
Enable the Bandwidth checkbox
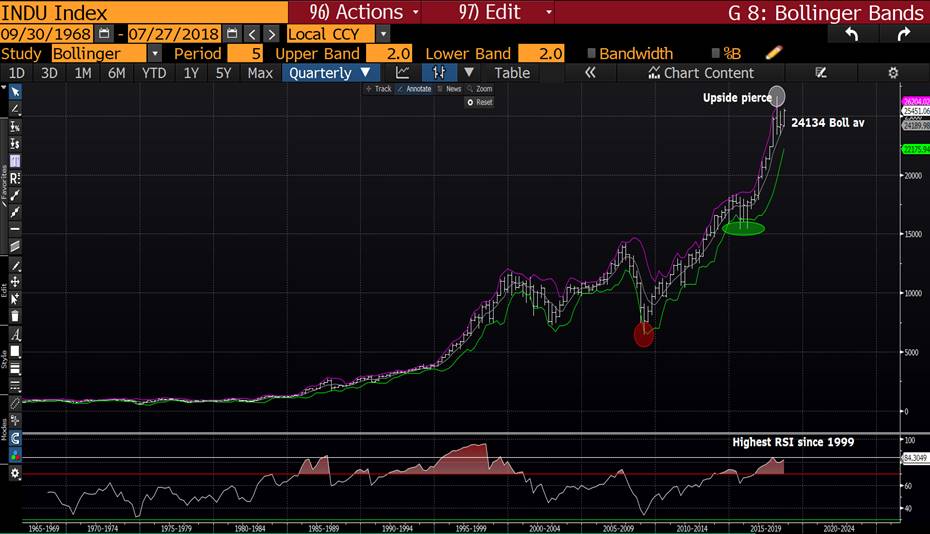(591, 53)
